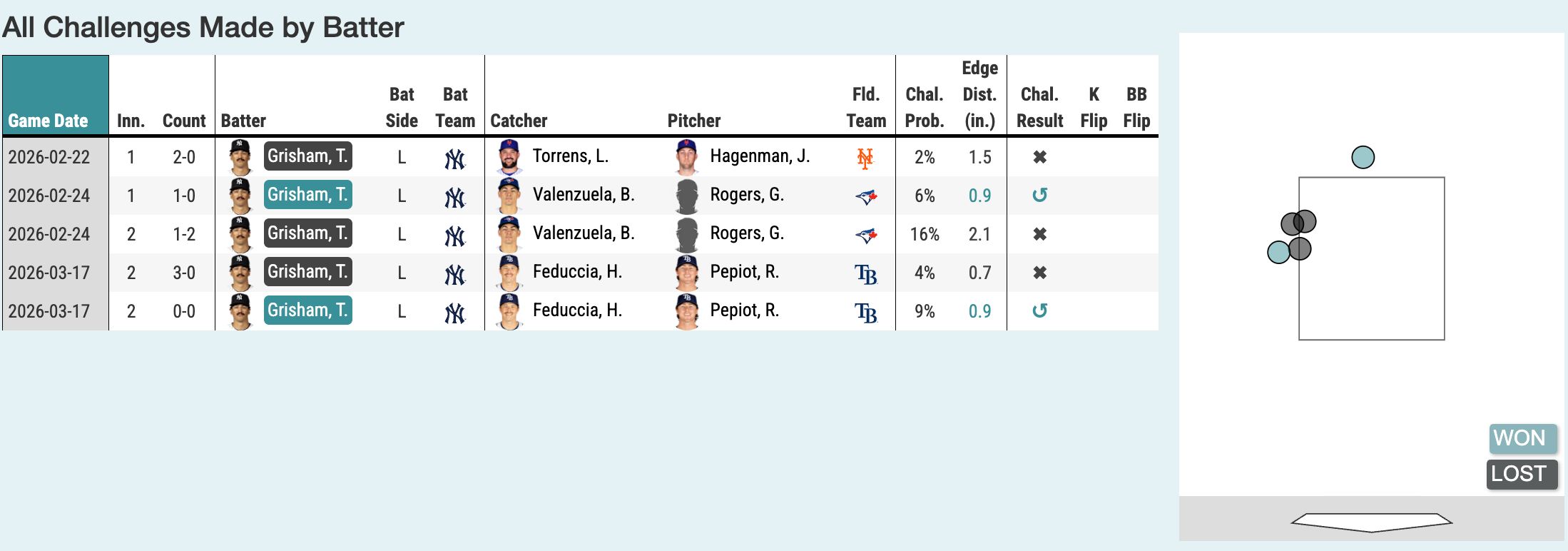Image resolution: width=1568 pixels, height=551 pixels.
Task: Open the teal Grisham, T. link for the 0-0 count
Action: (307, 310)
